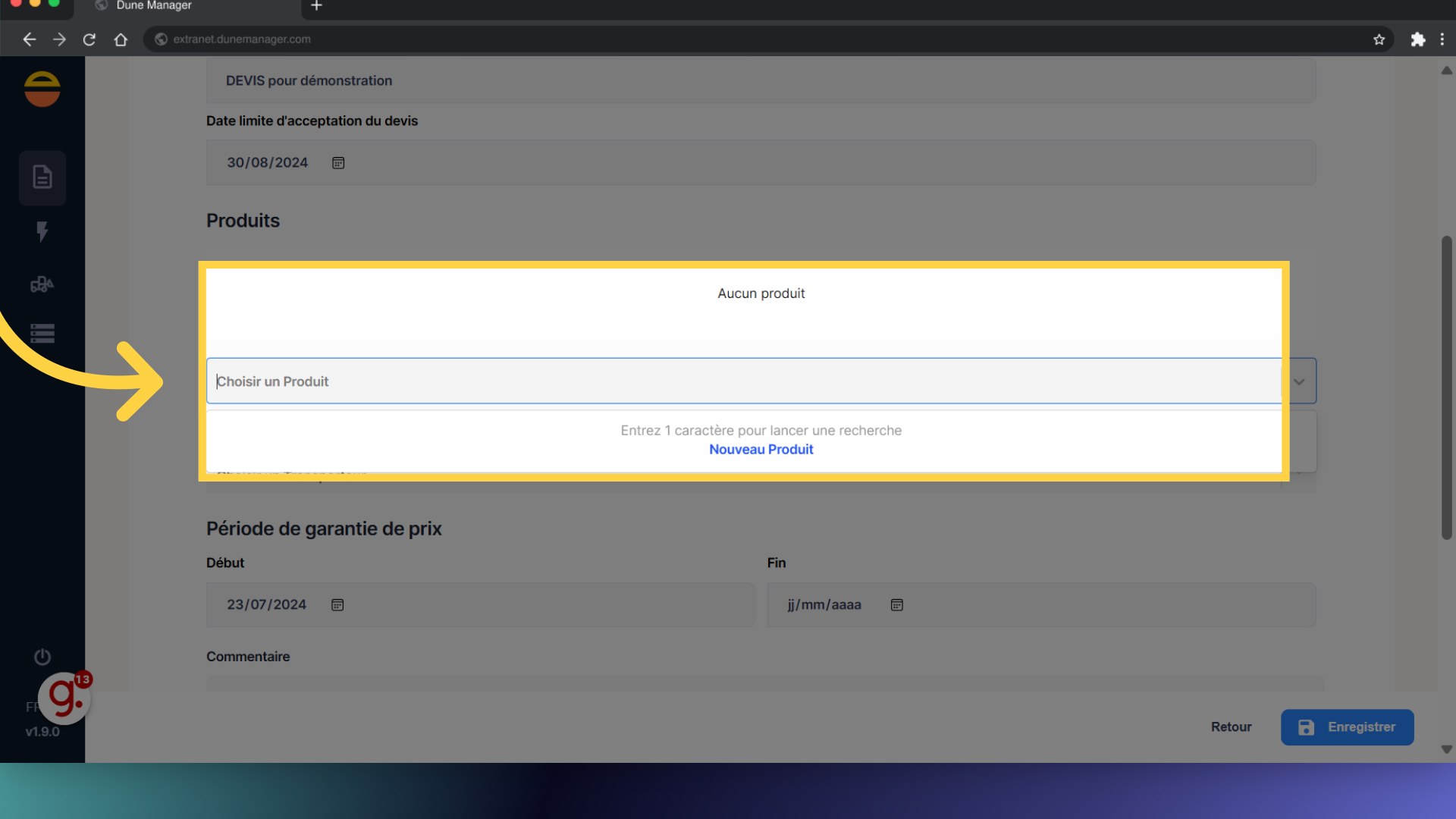
Task: Open browser extensions puzzle icon
Action: [1417, 39]
